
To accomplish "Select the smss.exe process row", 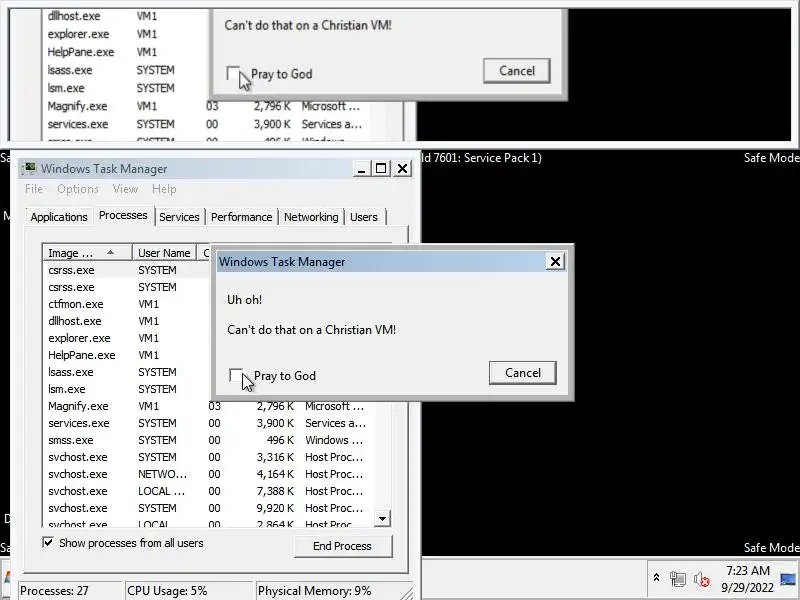I will click(x=208, y=440).
